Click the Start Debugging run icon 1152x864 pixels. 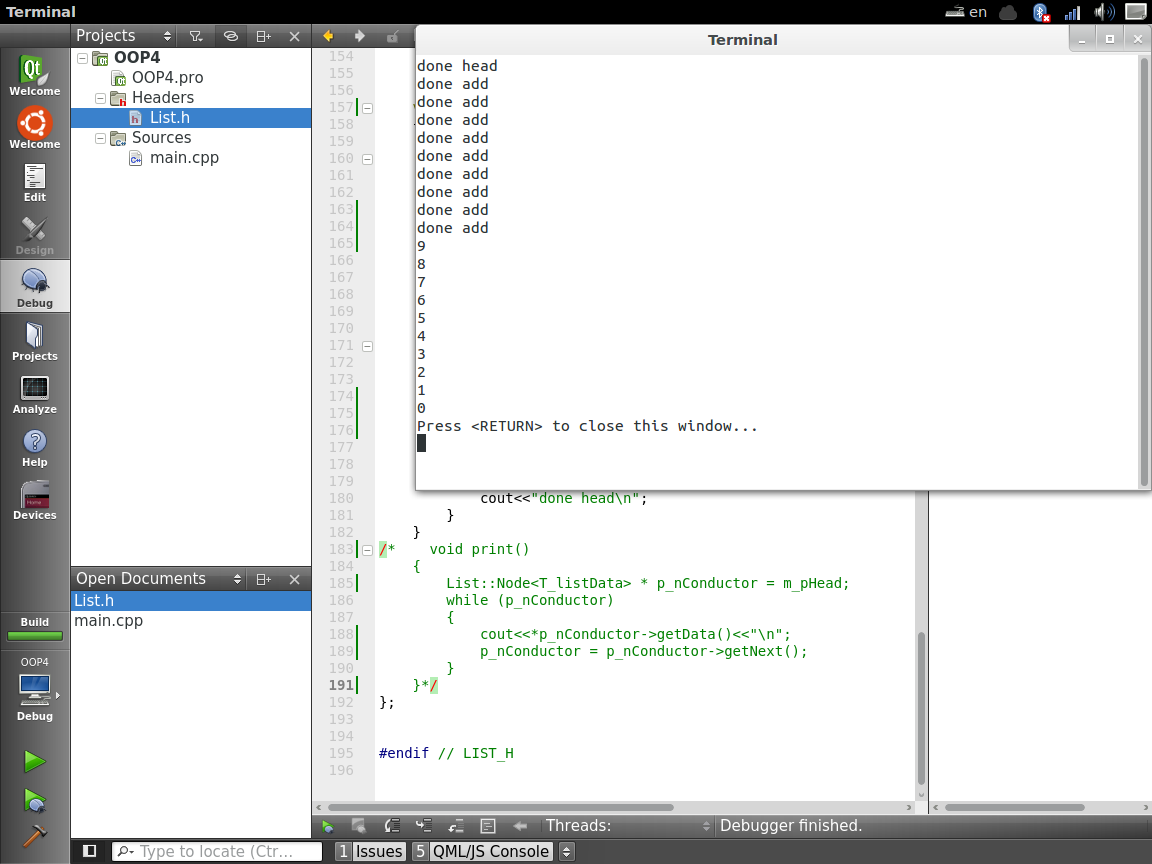(x=34, y=800)
